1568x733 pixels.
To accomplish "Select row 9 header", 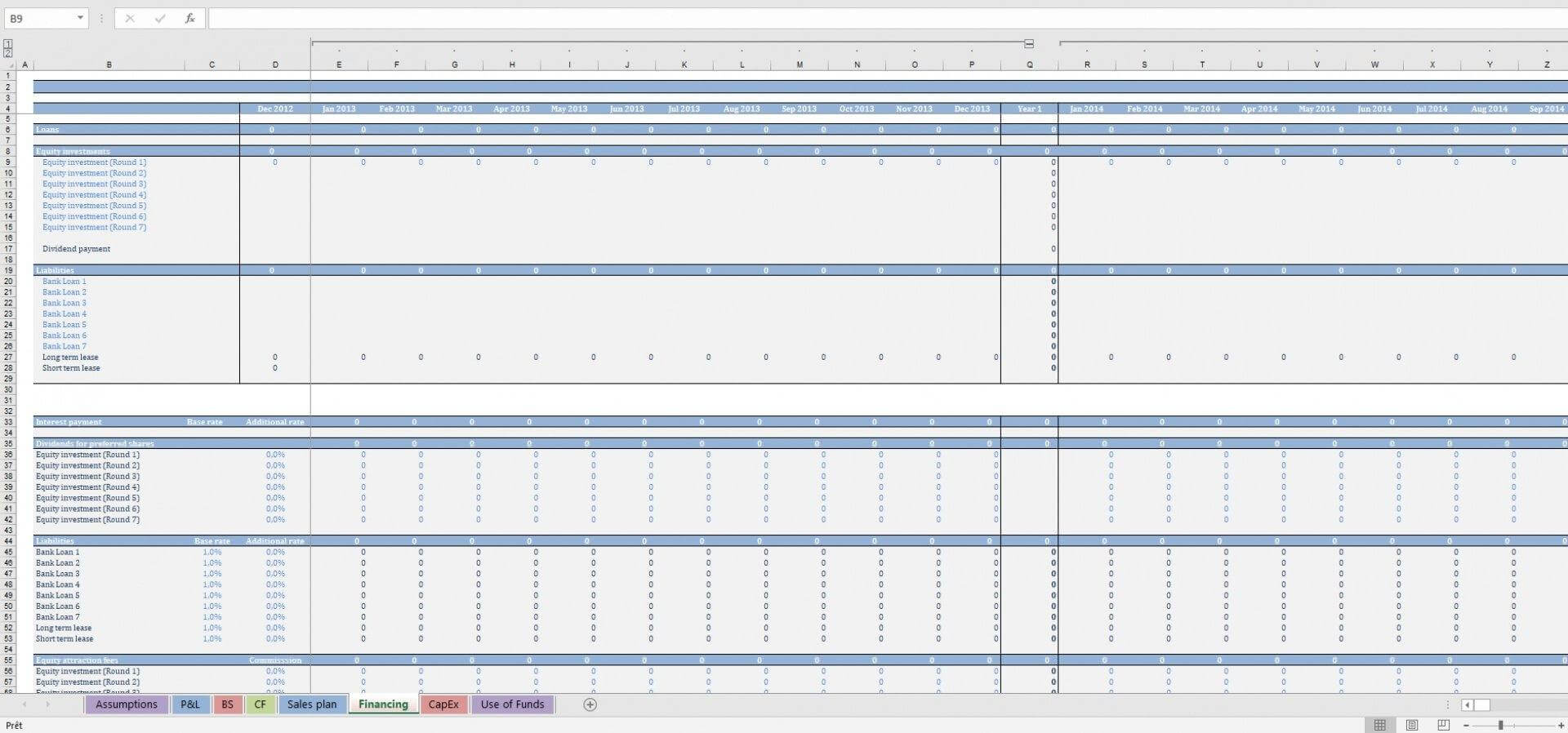I will pos(9,162).
